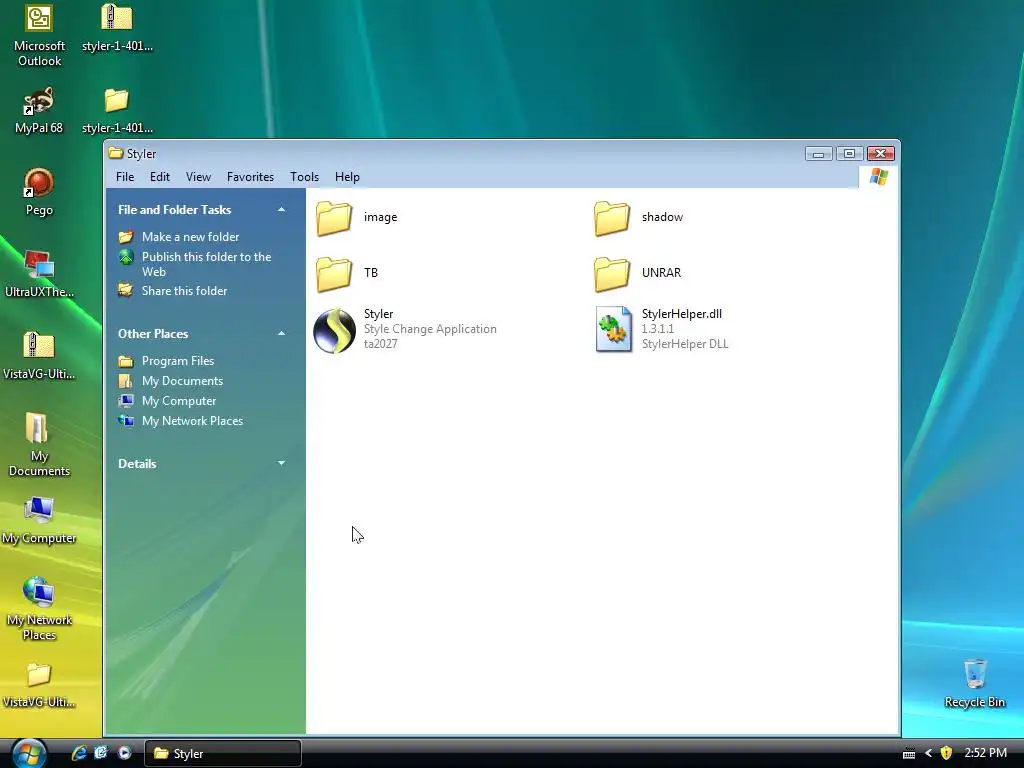Select the VistaVG-Ulti... zip archive icon
Image resolution: width=1024 pixels, height=768 pixels.
[x=39, y=356]
